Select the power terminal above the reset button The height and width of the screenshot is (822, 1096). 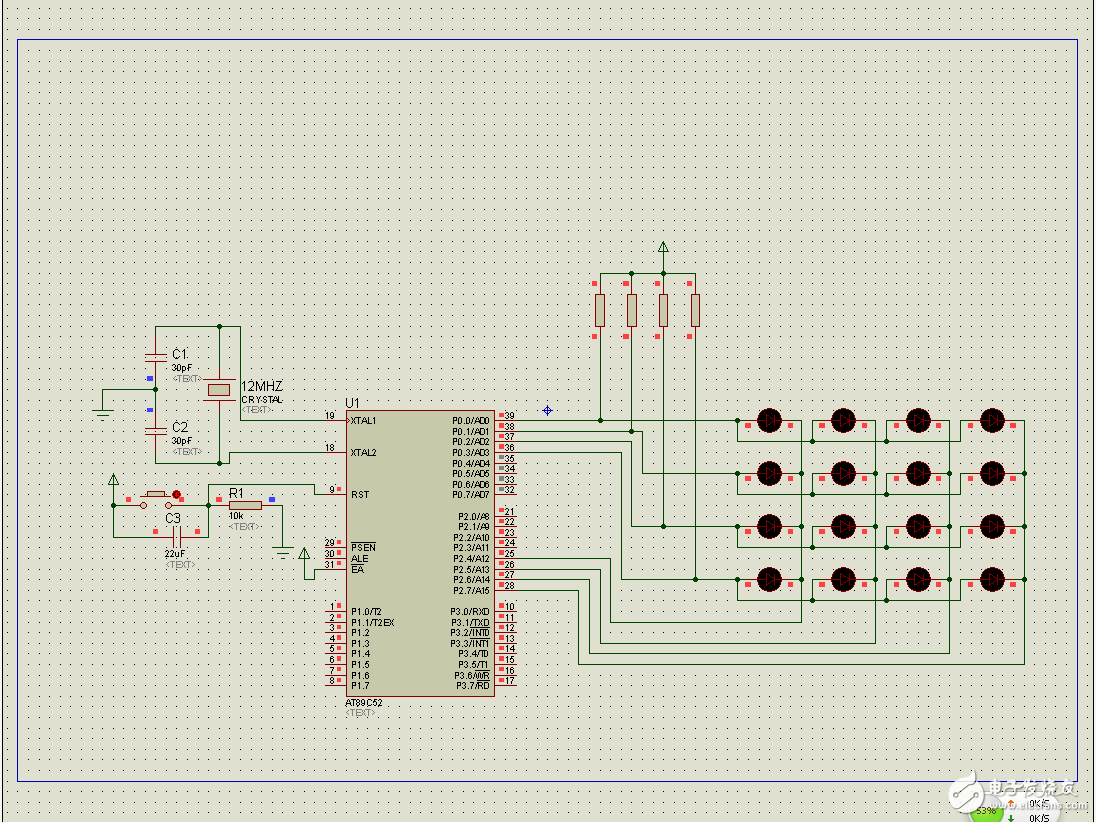[113, 480]
